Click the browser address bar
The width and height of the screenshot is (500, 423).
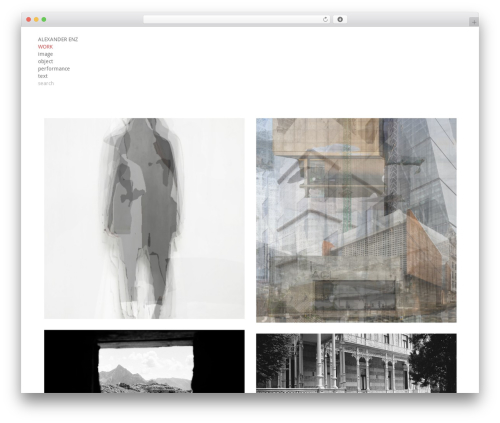coord(237,19)
